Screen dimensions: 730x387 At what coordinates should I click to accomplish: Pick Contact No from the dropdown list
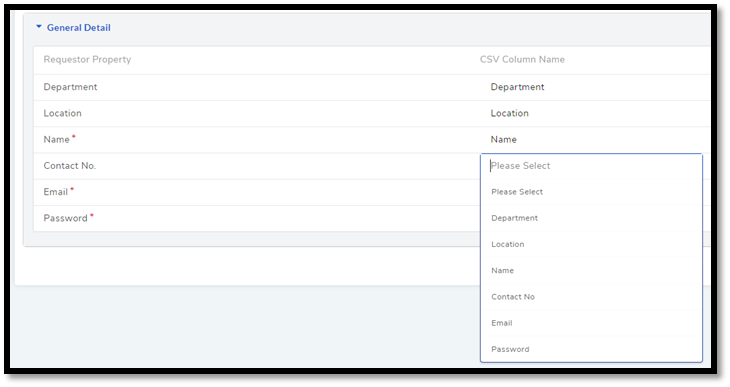591,297
